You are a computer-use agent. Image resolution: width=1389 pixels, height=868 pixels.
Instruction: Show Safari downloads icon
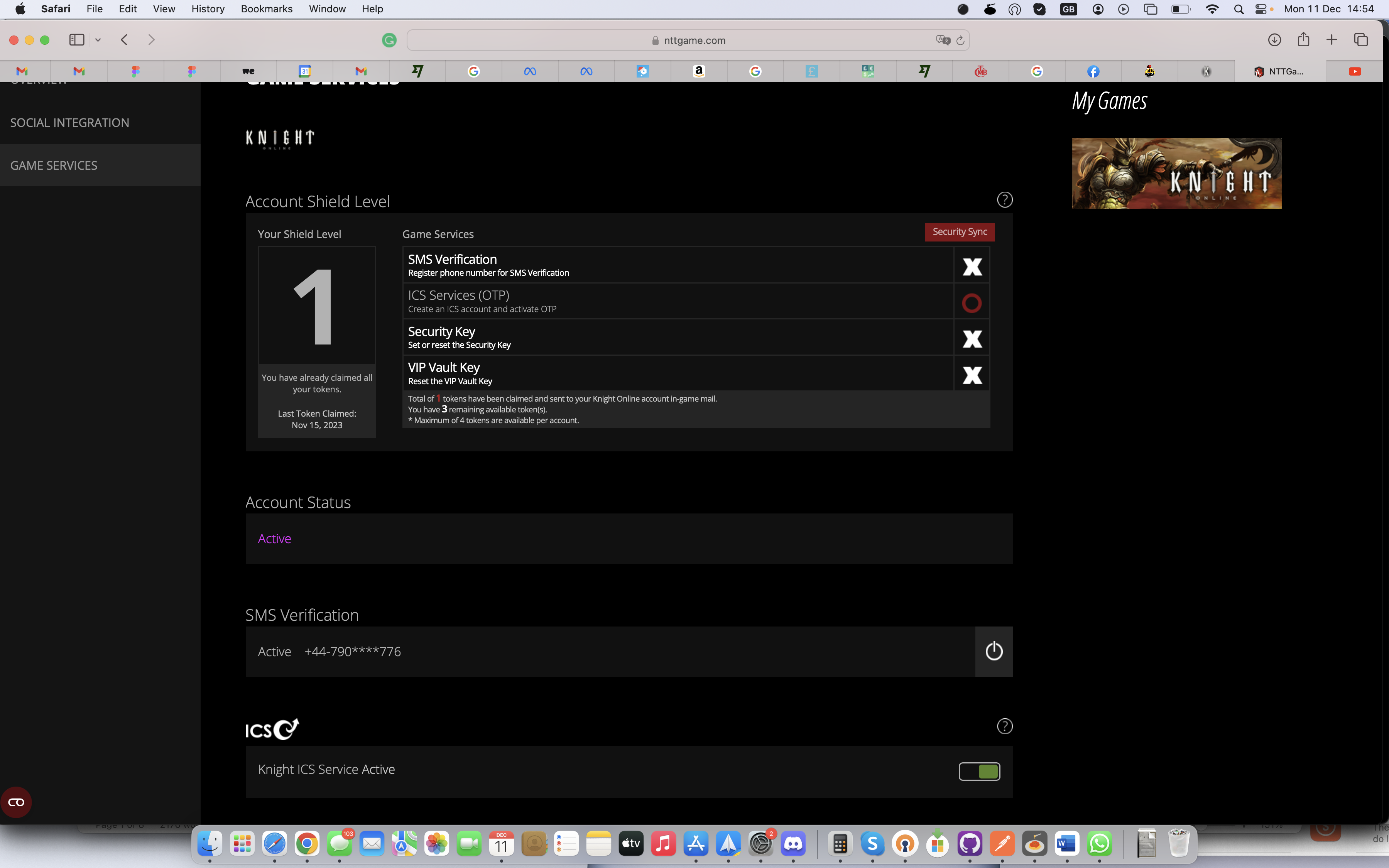(x=1274, y=40)
